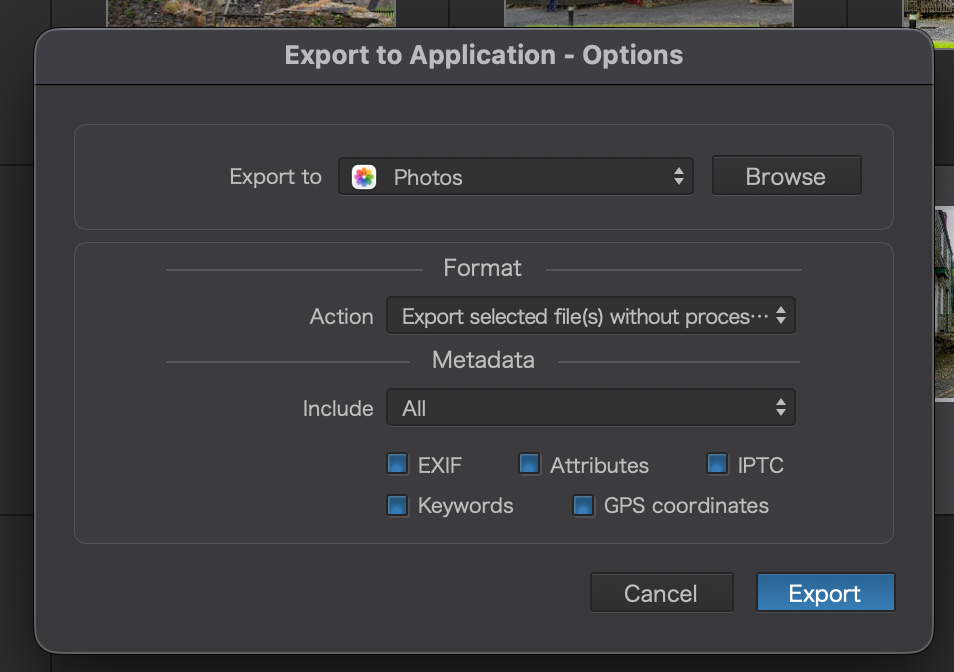Toggle the Keywords checkbox
Image resolution: width=954 pixels, height=672 pixels.
tap(398, 506)
